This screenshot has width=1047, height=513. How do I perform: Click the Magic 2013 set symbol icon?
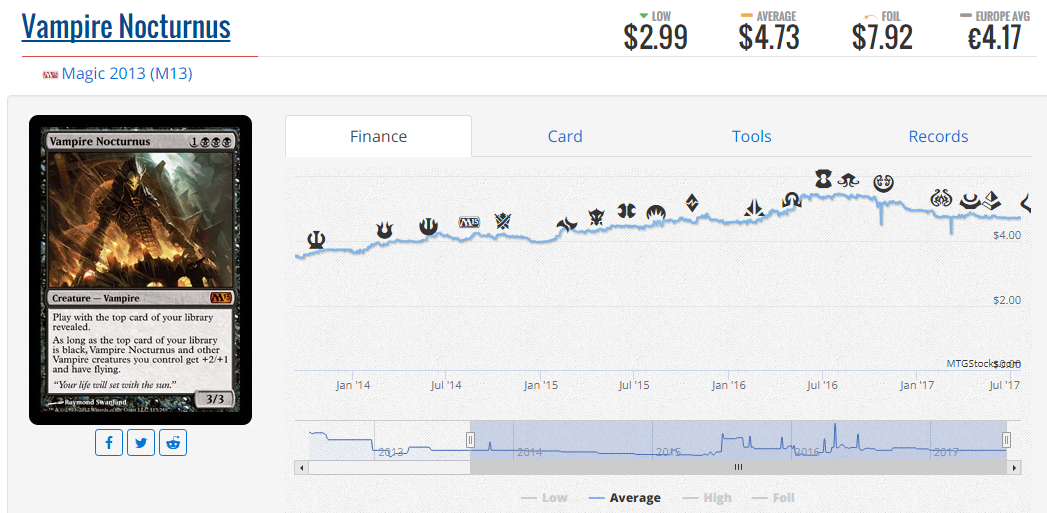coord(50,75)
